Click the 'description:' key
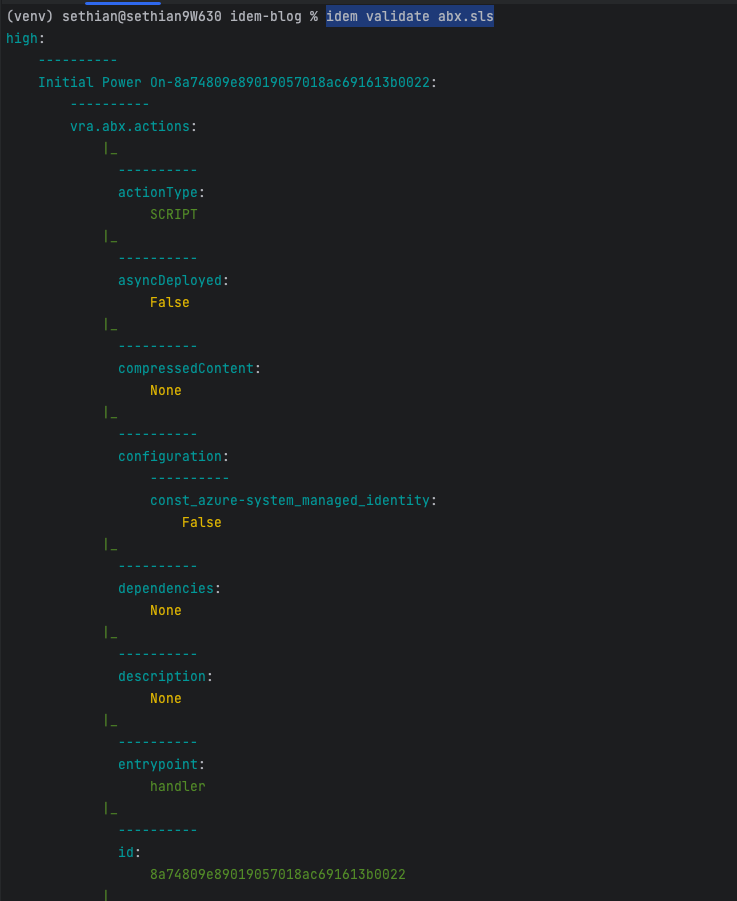The image size is (737, 901). click(165, 676)
